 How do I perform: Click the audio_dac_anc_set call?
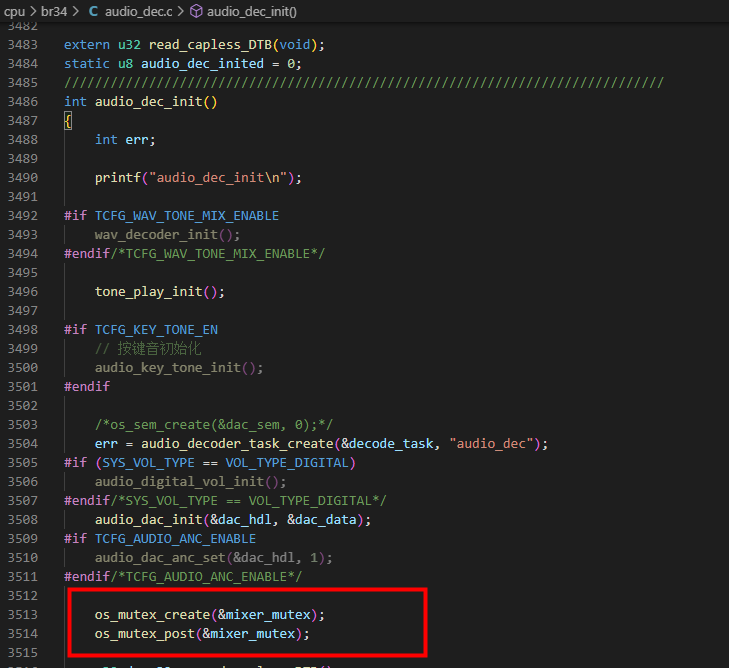213,558
